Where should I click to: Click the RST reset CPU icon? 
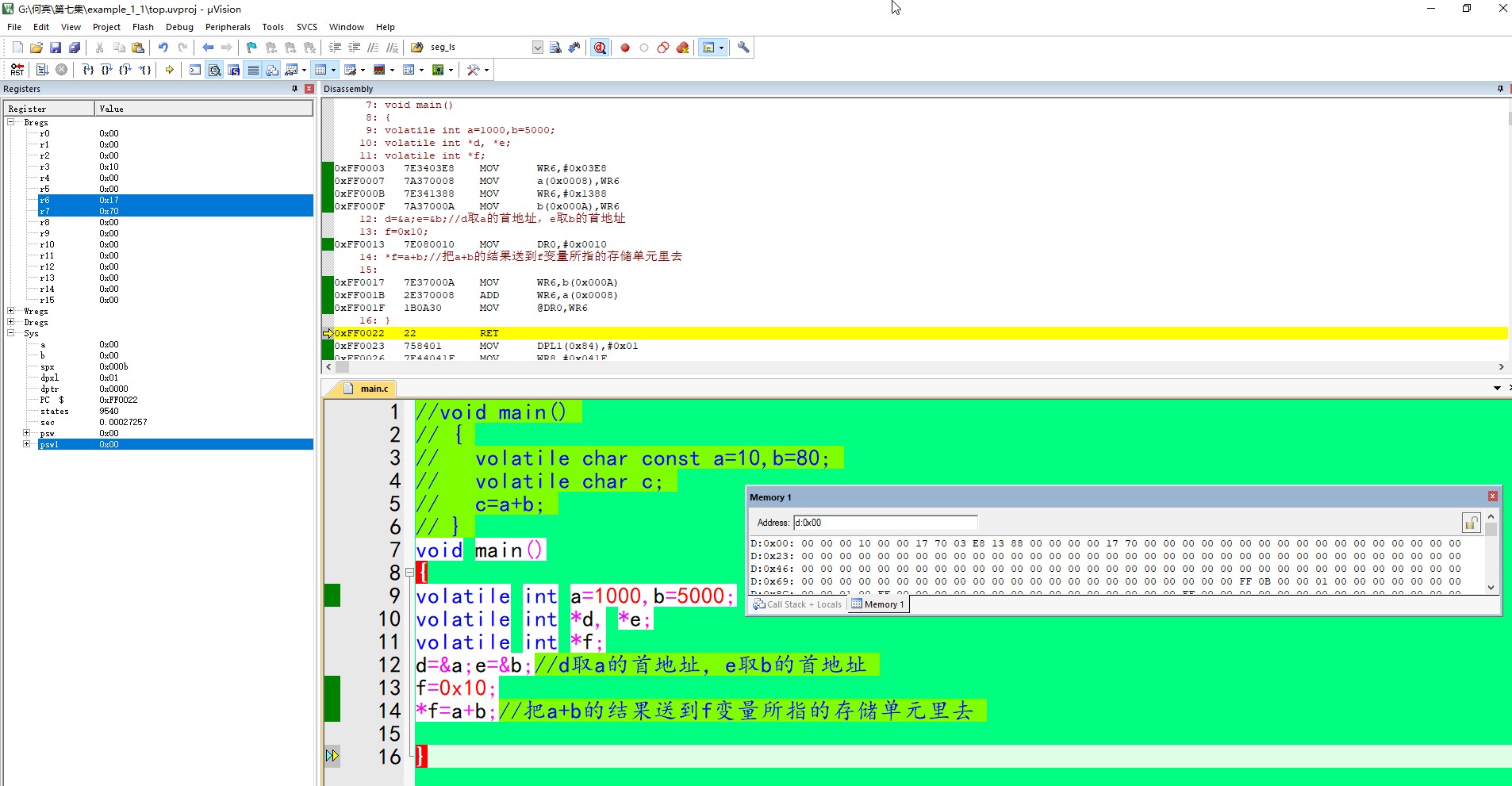pyautogui.click(x=17, y=70)
